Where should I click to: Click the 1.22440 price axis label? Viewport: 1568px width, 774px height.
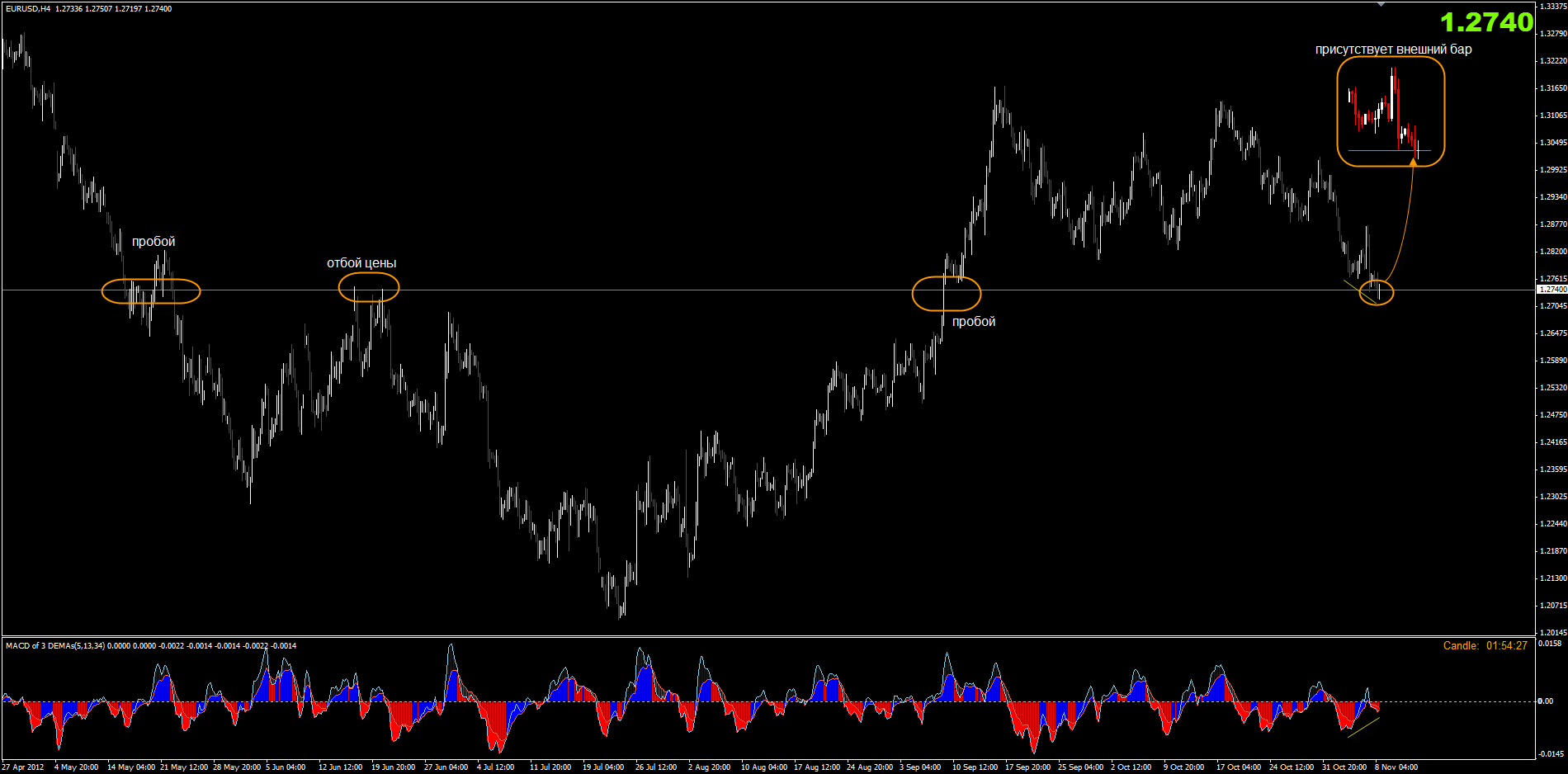coord(1553,524)
